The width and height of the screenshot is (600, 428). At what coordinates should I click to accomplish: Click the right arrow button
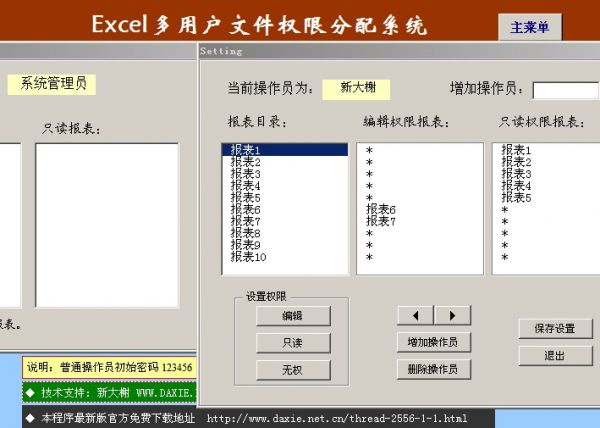(452, 315)
